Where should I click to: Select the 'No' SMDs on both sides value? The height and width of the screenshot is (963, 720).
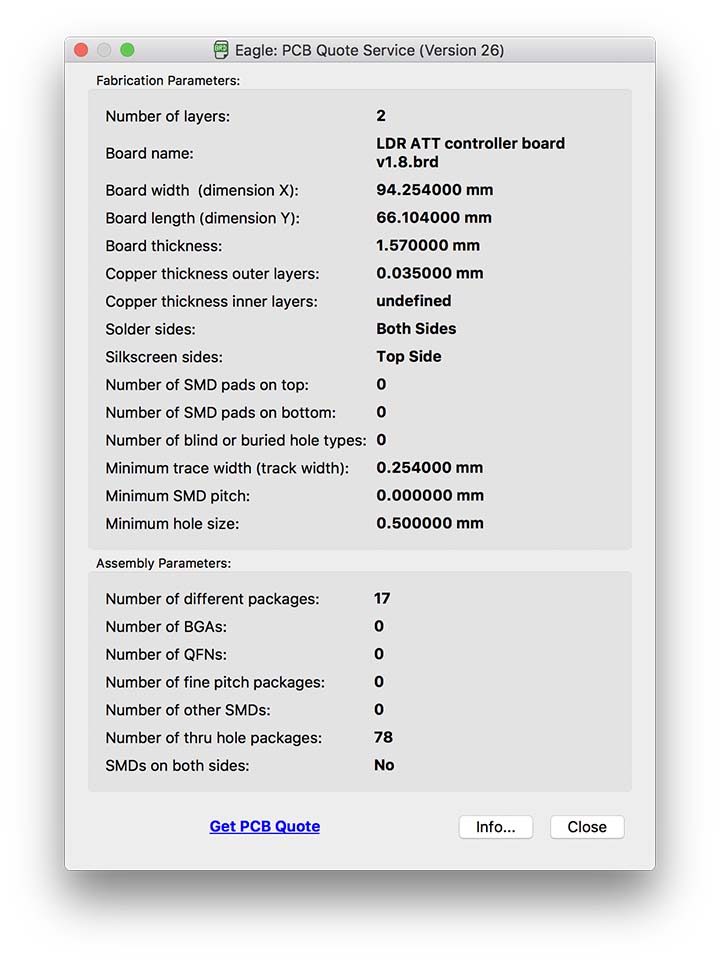(x=384, y=765)
